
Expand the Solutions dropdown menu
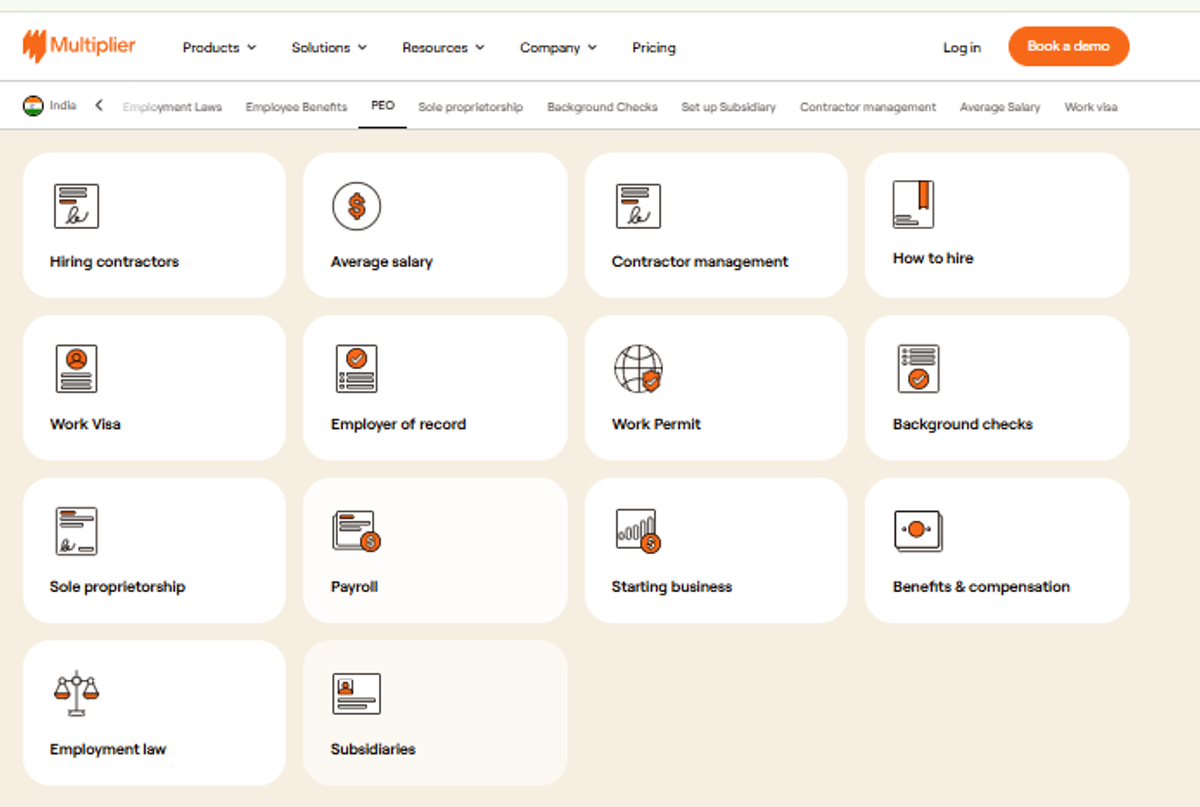tap(329, 47)
